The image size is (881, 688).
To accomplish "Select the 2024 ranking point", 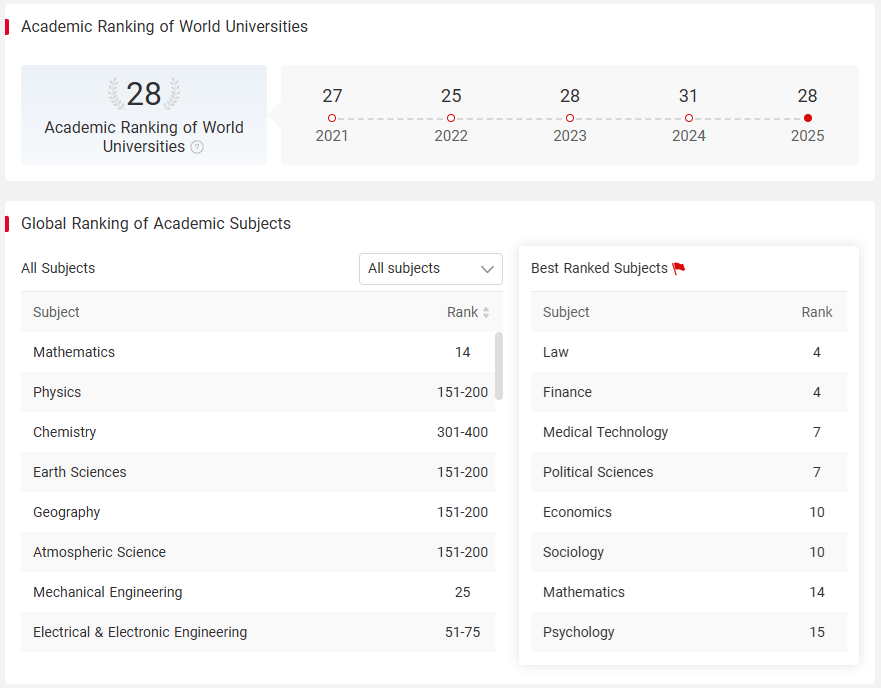I will click(689, 118).
